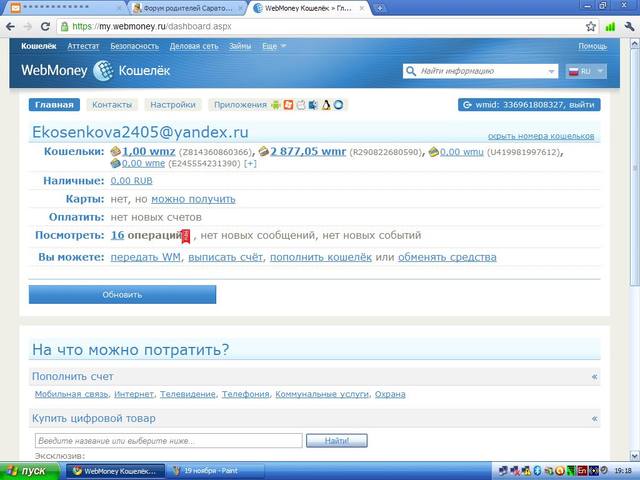Click the Мобильная связь link
This screenshot has height=480, width=640.
click(x=71, y=394)
